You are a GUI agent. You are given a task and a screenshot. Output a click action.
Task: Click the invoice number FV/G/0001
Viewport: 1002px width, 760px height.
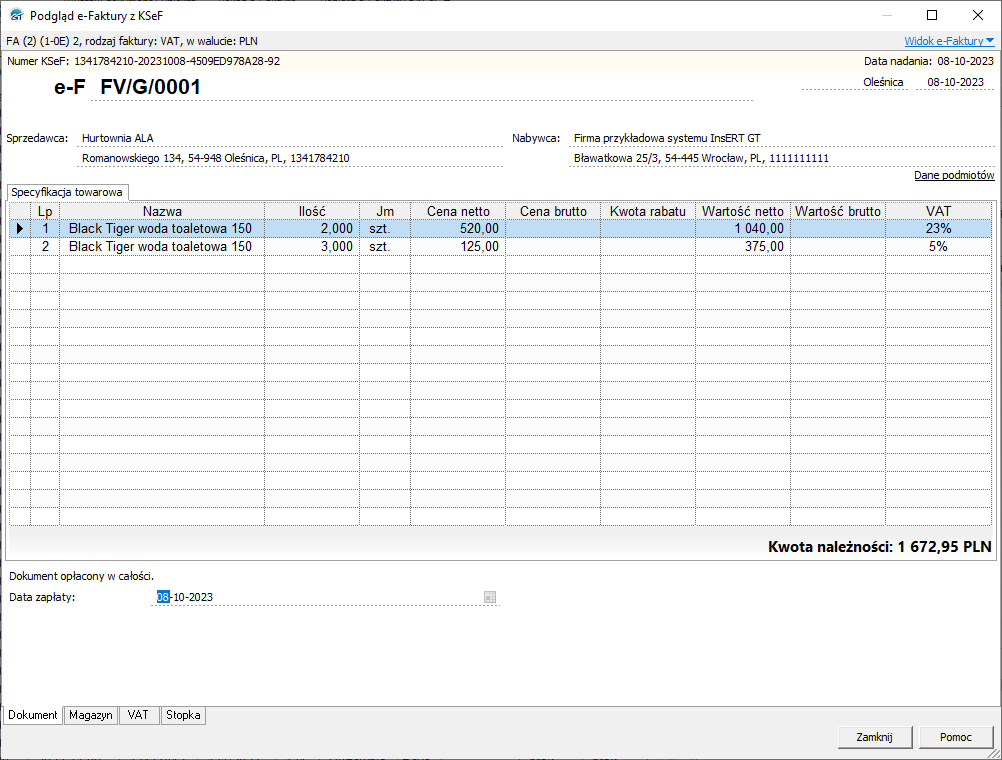click(150, 87)
